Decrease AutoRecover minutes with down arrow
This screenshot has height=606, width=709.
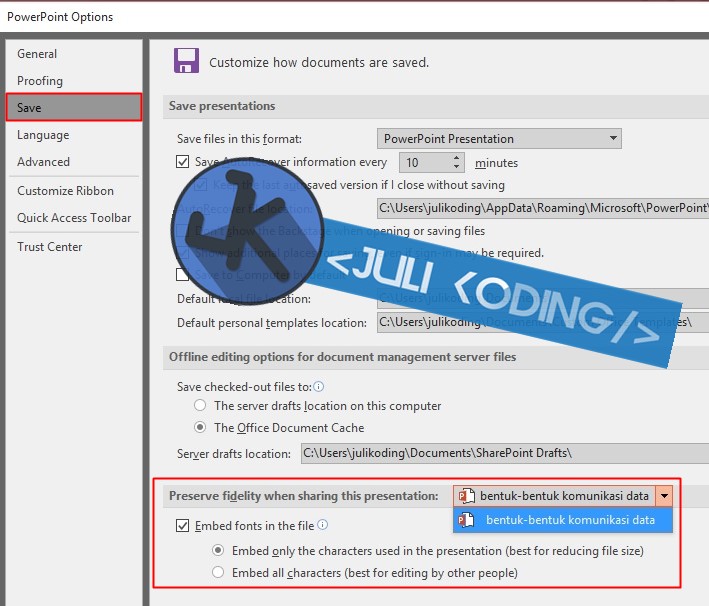coord(457,167)
